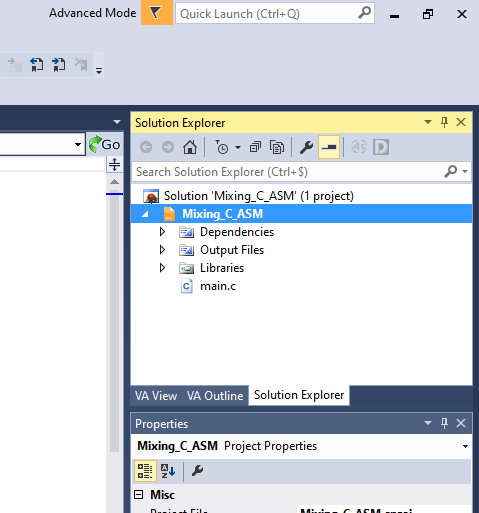Screen dimensions: 479x513
Task: Open Properties wrench icon in Solution Explorer toolbar
Action: pos(306,147)
